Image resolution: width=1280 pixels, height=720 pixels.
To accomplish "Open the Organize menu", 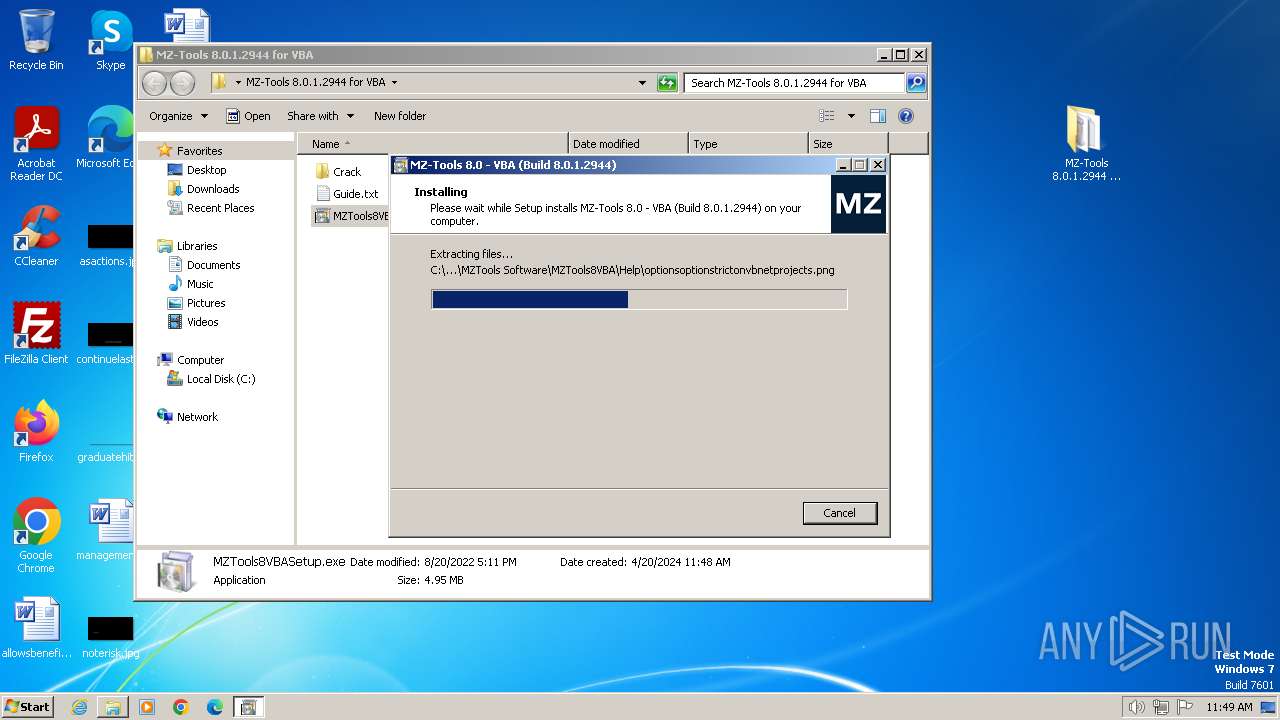I will point(178,116).
